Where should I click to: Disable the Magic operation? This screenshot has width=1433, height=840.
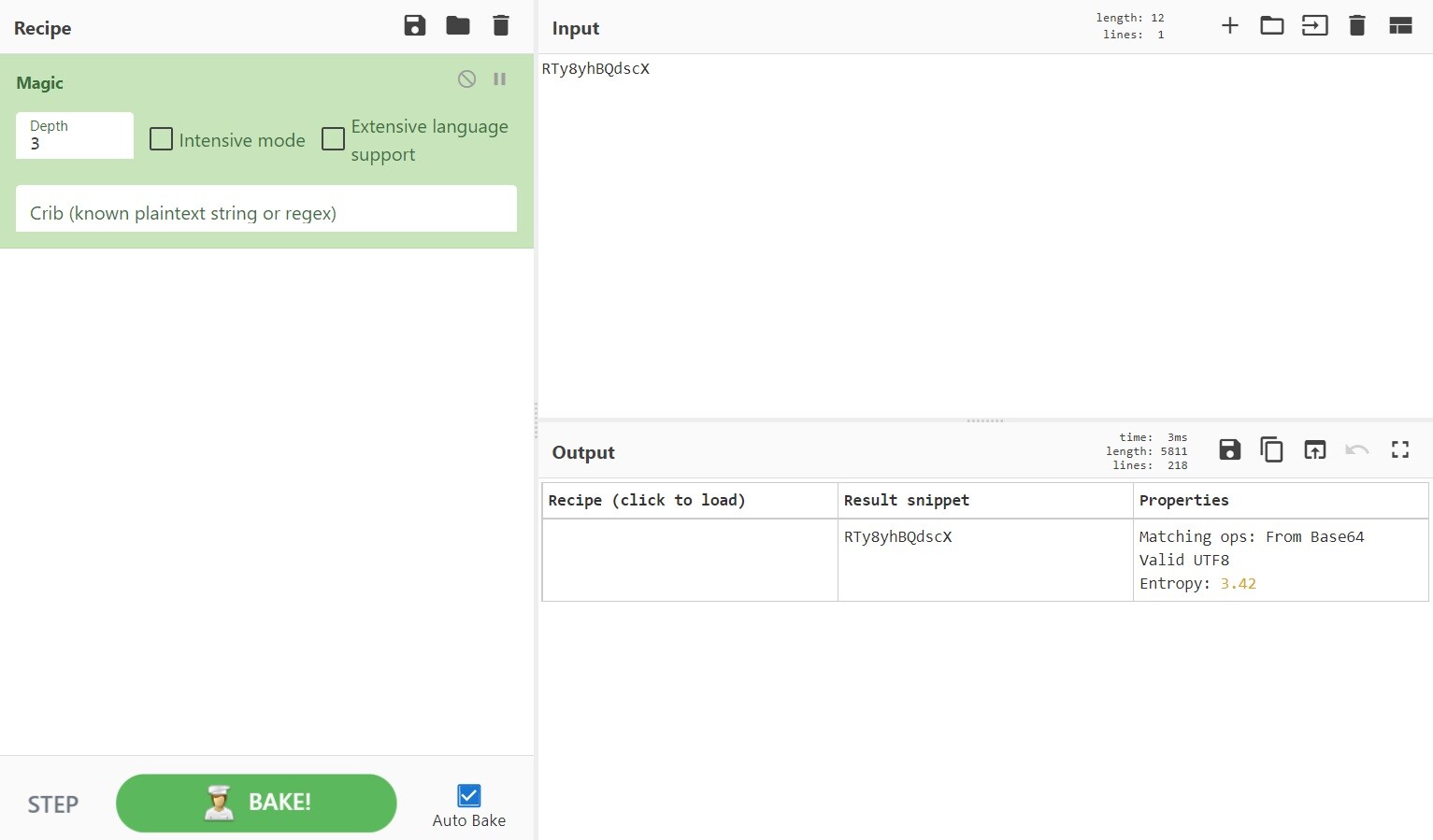(x=466, y=79)
